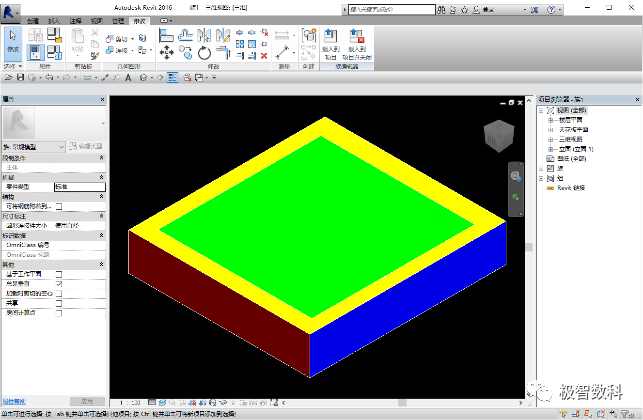
Task: Expand 三维视图 node in project browser
Action: (551, 139)
